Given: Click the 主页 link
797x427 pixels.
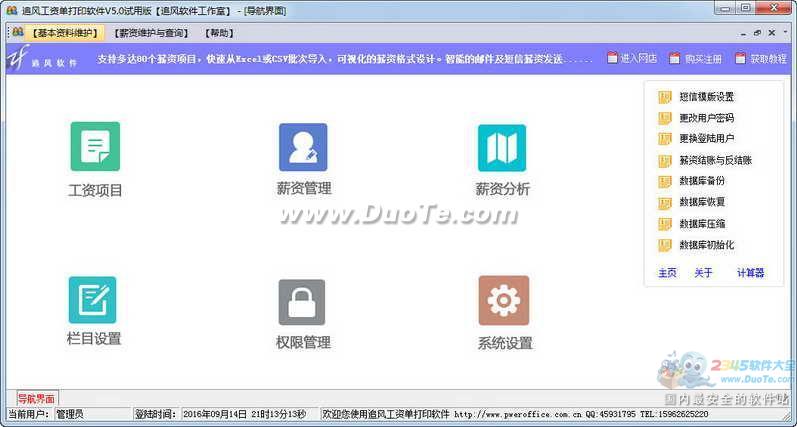Looking at the screenshot, I should coord(667,273).
